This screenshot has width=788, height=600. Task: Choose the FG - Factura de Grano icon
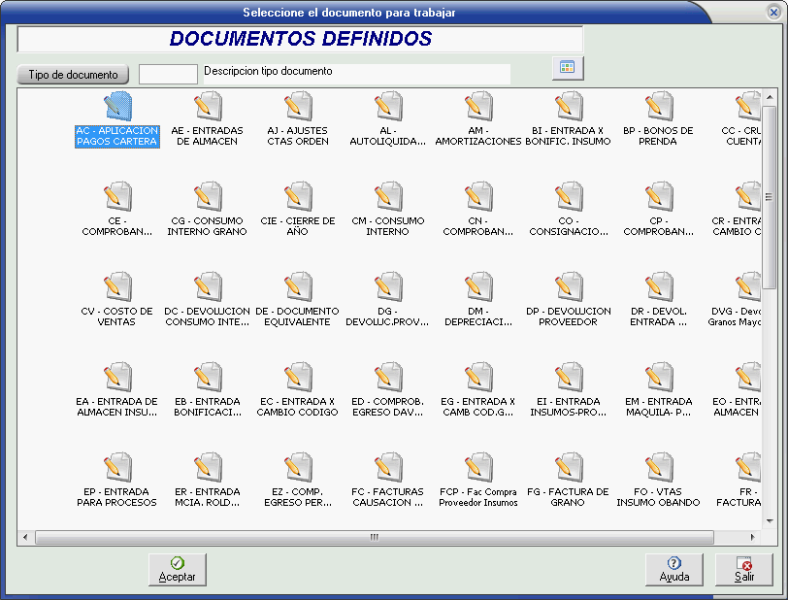tap(568, 467)
